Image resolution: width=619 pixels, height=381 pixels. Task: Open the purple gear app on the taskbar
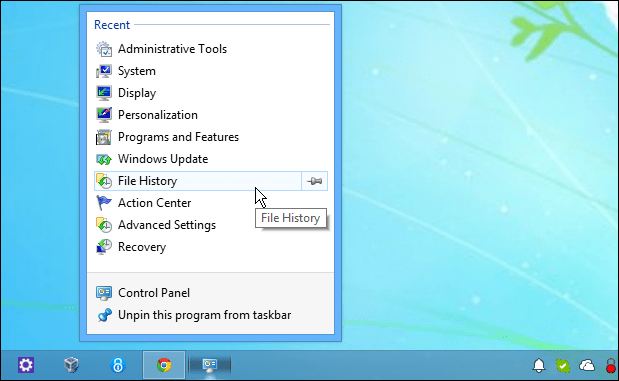[x=26, y=365]
